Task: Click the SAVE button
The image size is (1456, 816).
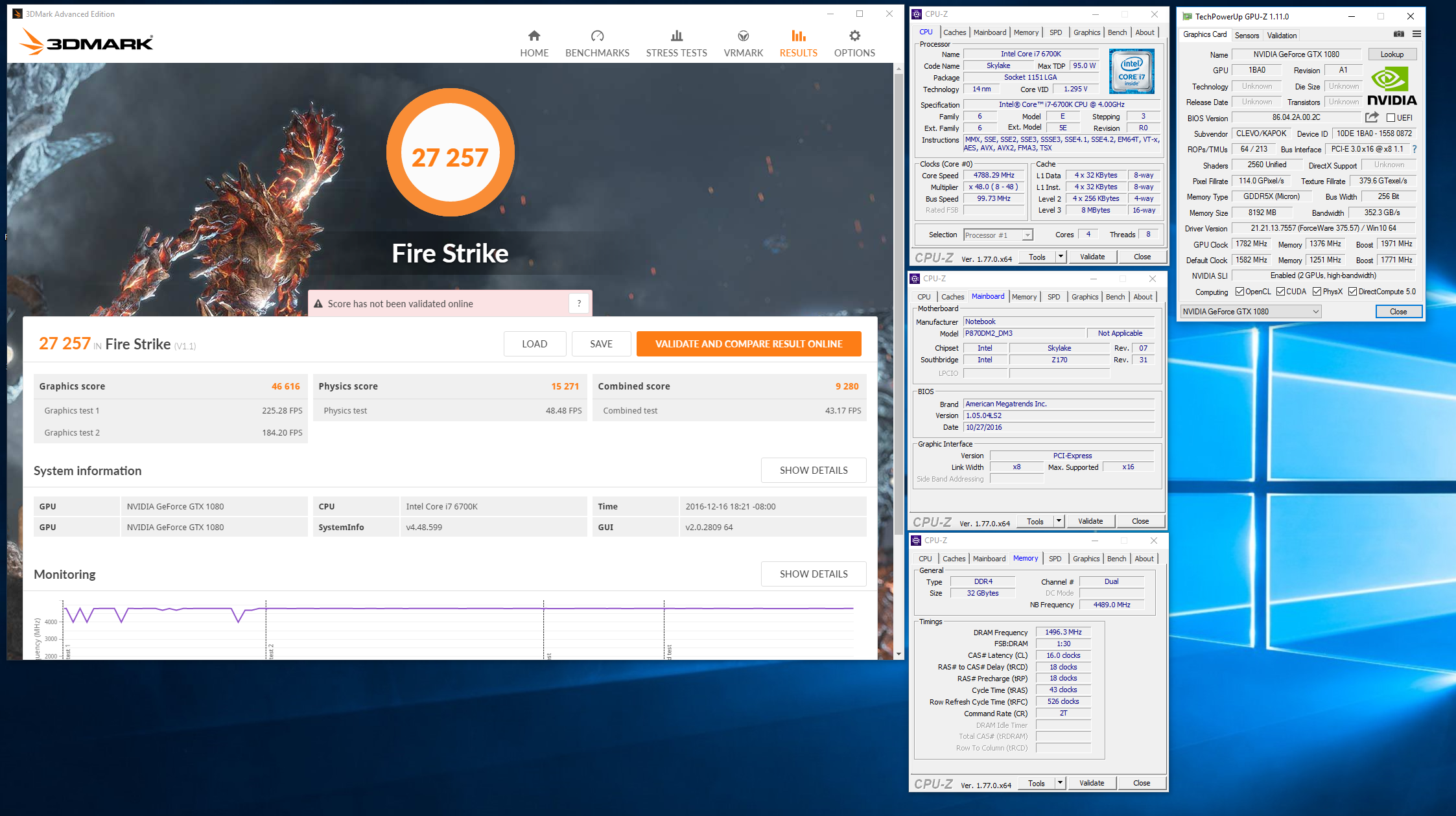Action: tap(601, 344)
